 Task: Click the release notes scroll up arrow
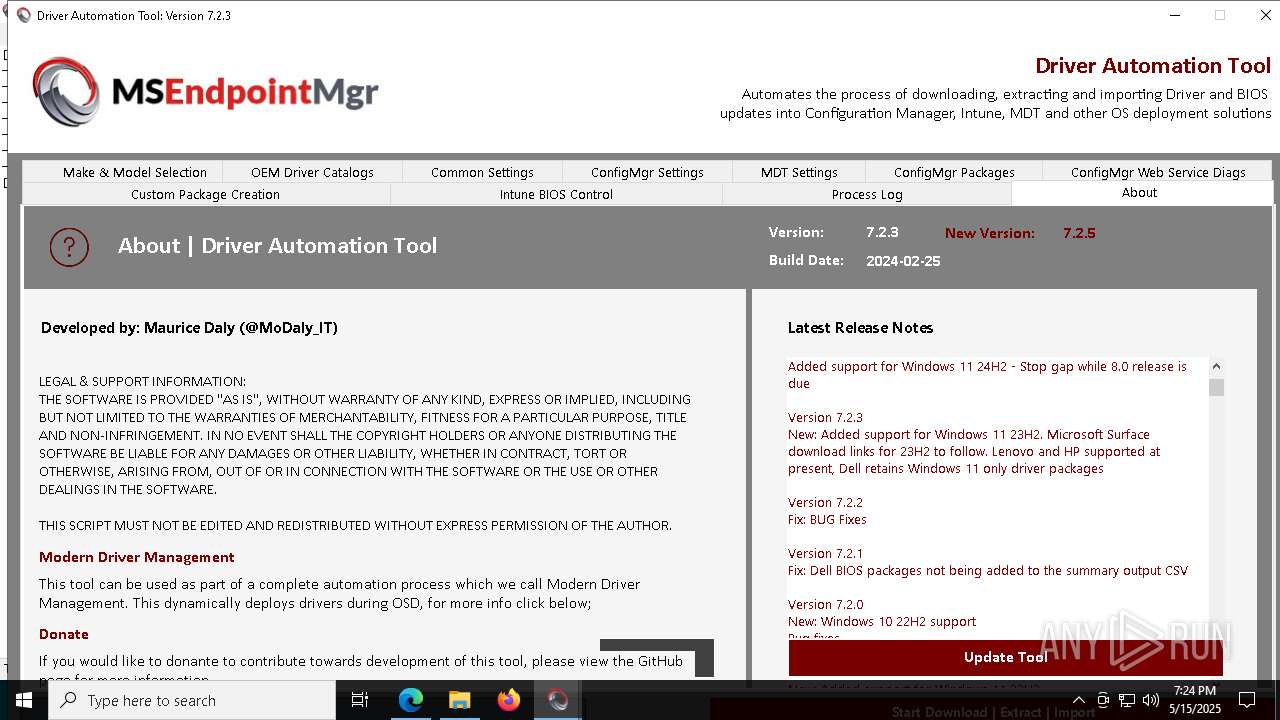pyautogui.click(x=1216, y=367)
